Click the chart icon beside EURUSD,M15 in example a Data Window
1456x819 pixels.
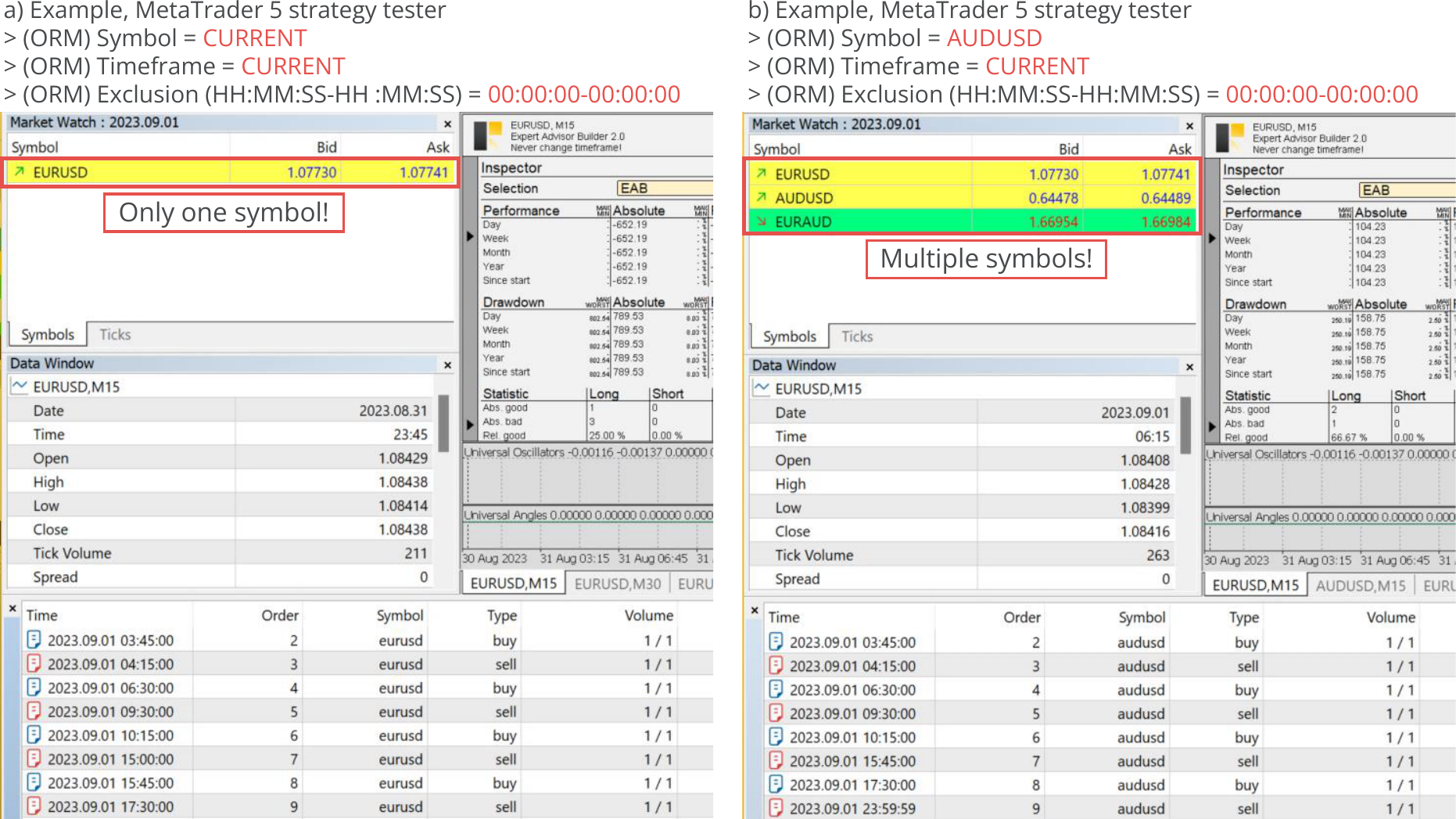[20, 386]
